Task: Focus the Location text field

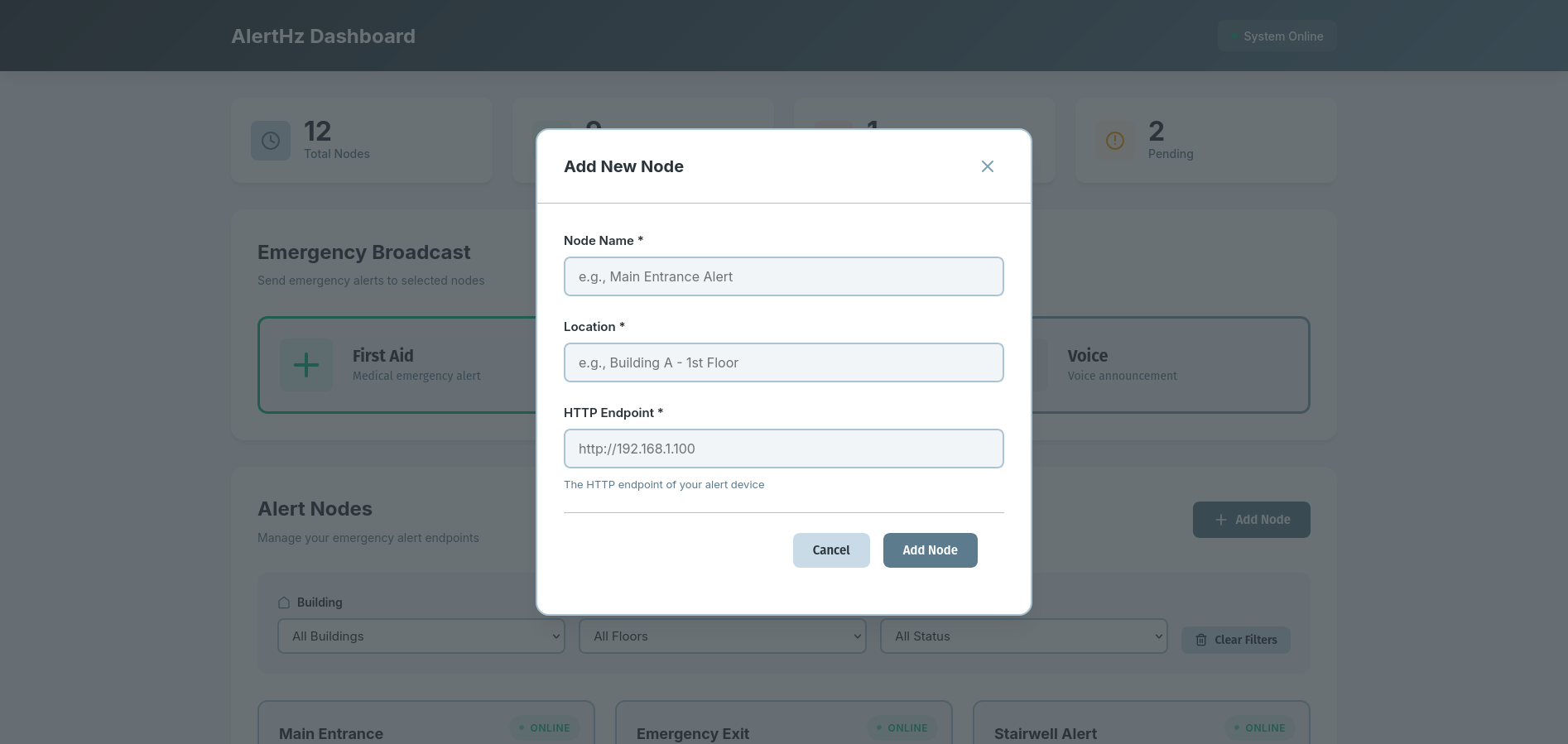Action: point(783,362)
